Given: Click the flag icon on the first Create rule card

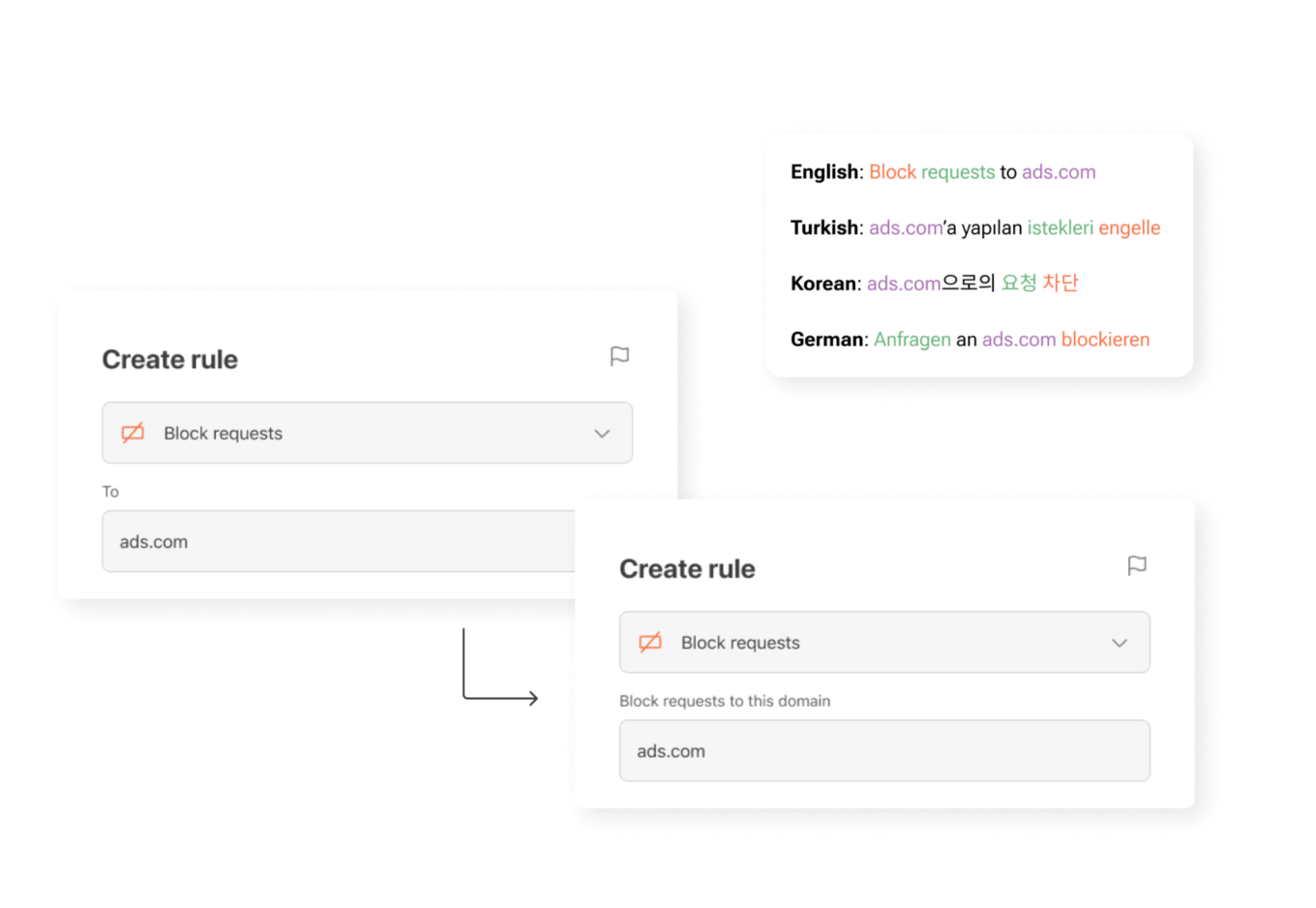Looking at the screenshot, I should (x=619, y=356).
